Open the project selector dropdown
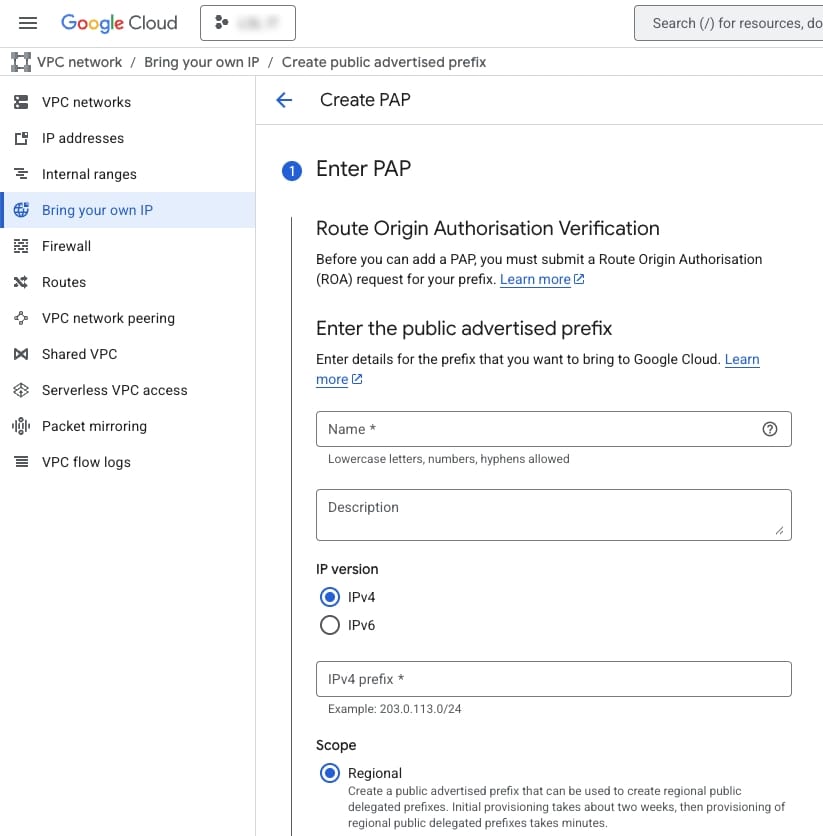The width and height of the screenshot is (823, 836). coord(247,23)
